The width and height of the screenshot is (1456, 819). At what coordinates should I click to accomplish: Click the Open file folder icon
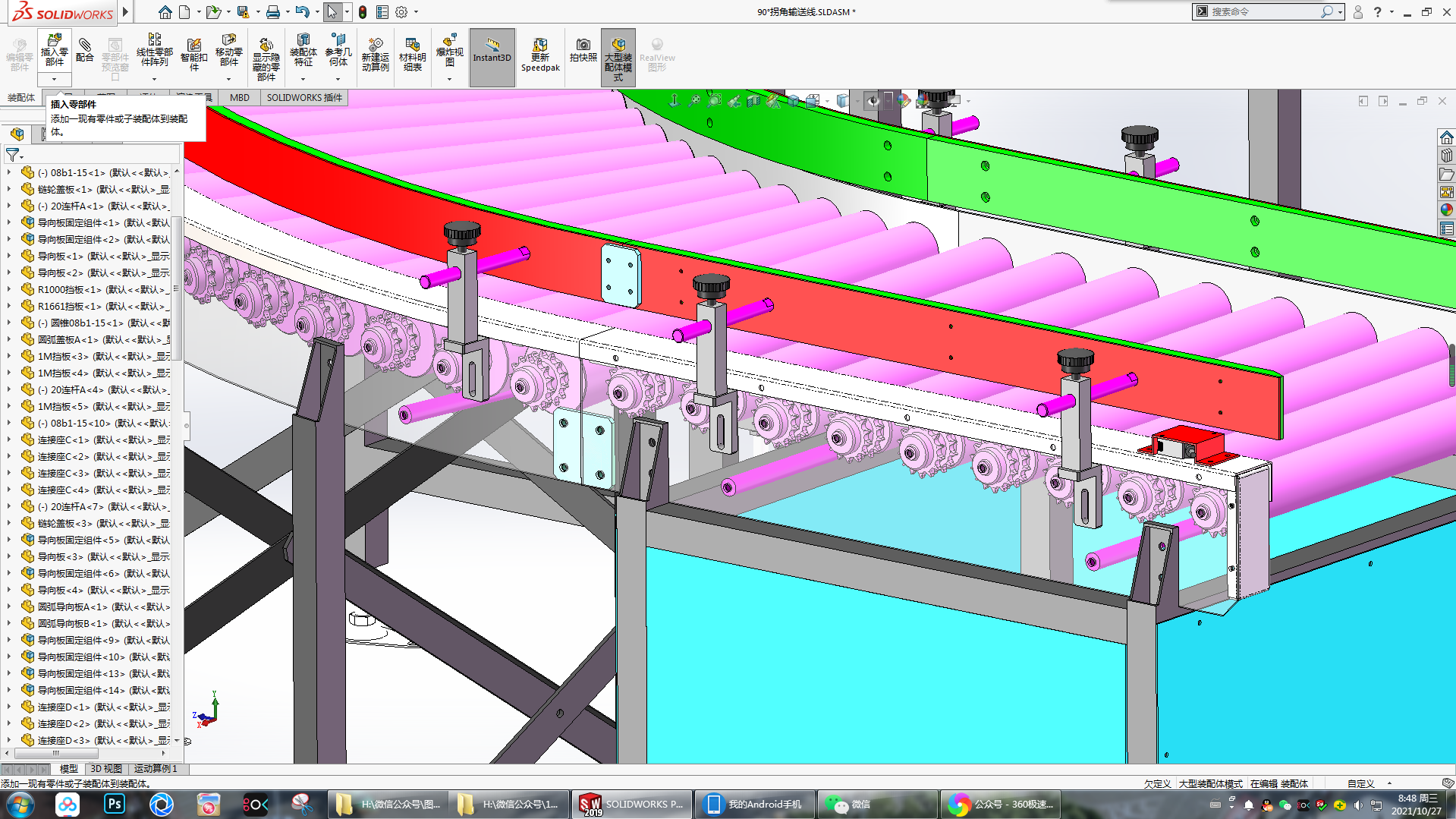214,12
